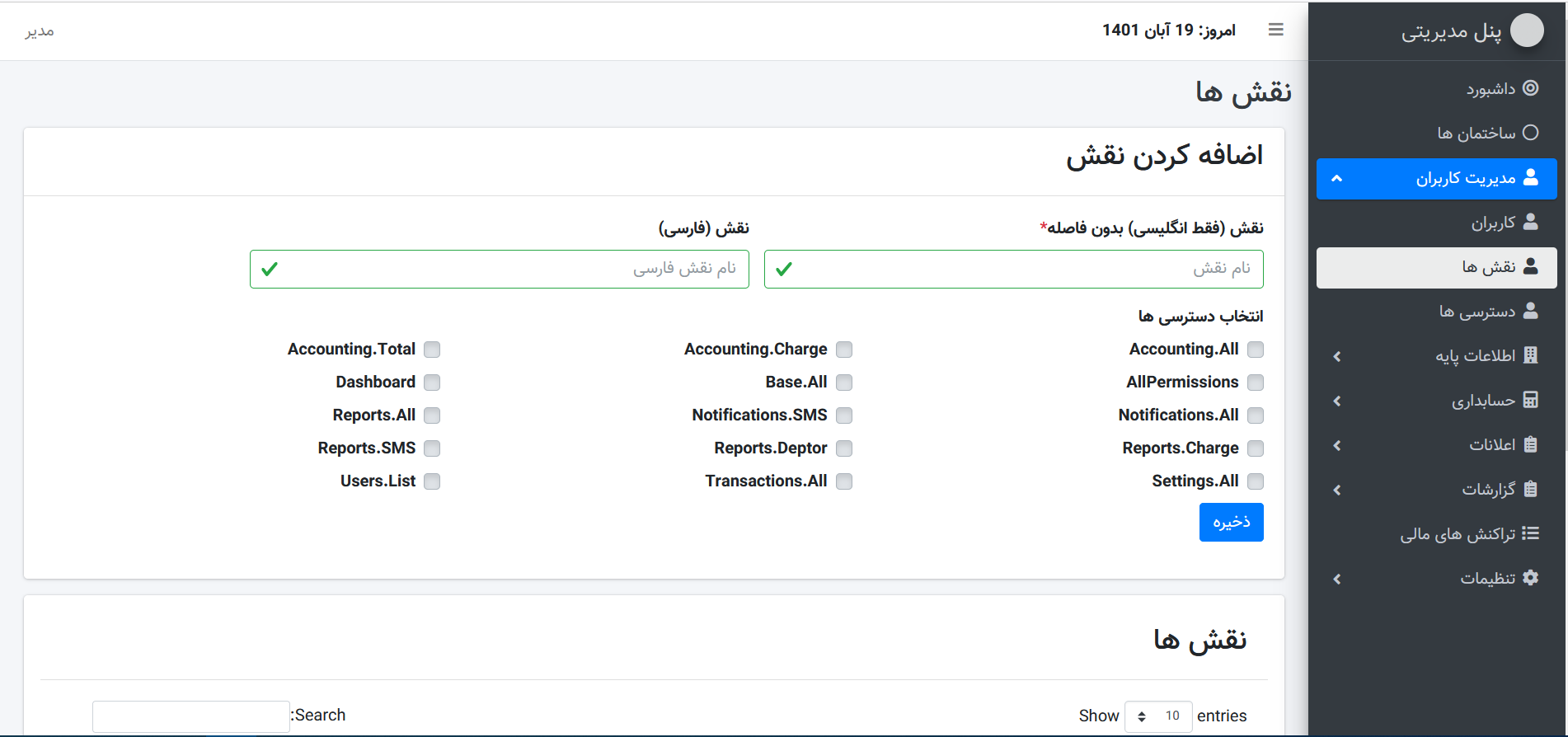Click the calculator icon beside حسابداری
This screenshot has width=1568, height=737.
tap(1530, 400)
